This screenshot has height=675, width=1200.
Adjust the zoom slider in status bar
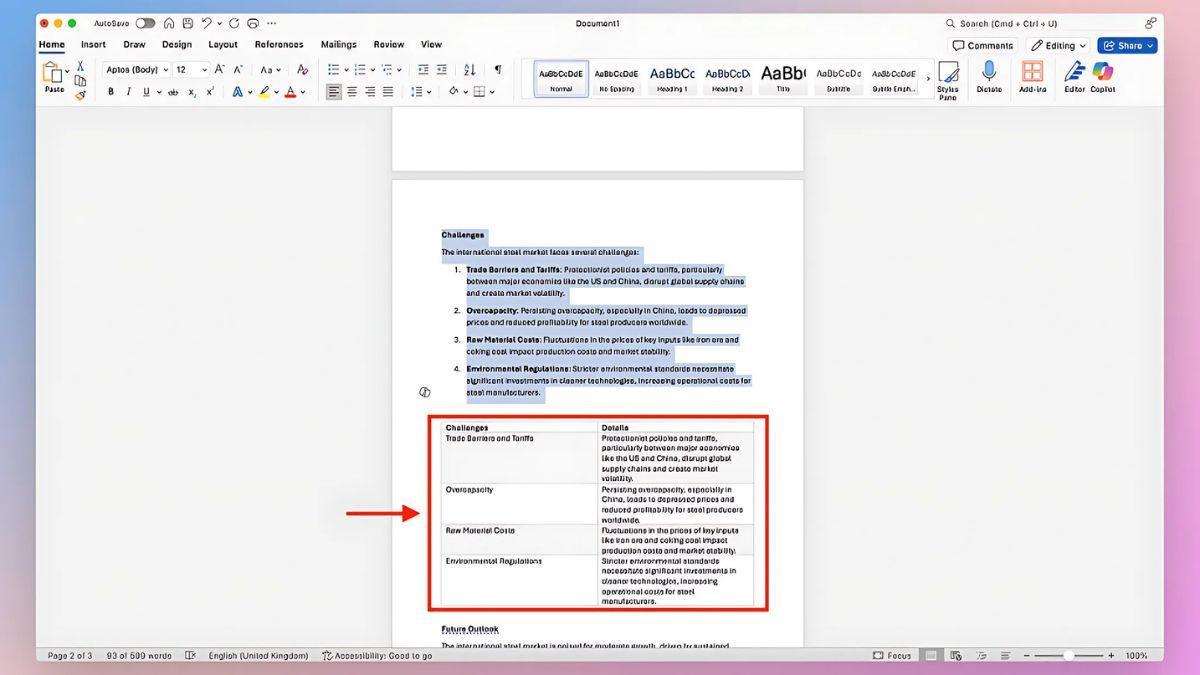1068,656
